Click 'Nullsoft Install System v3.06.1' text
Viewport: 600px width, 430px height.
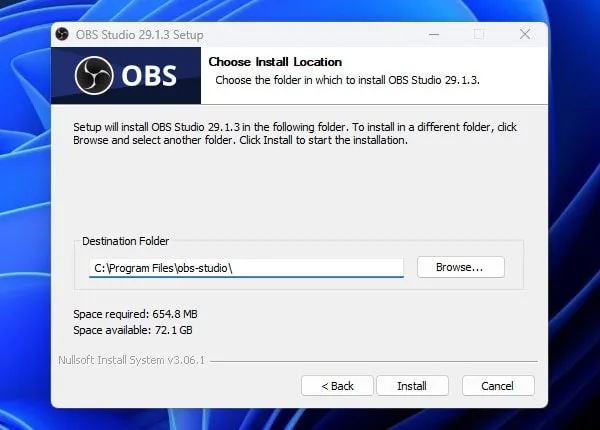coord(132,360)
